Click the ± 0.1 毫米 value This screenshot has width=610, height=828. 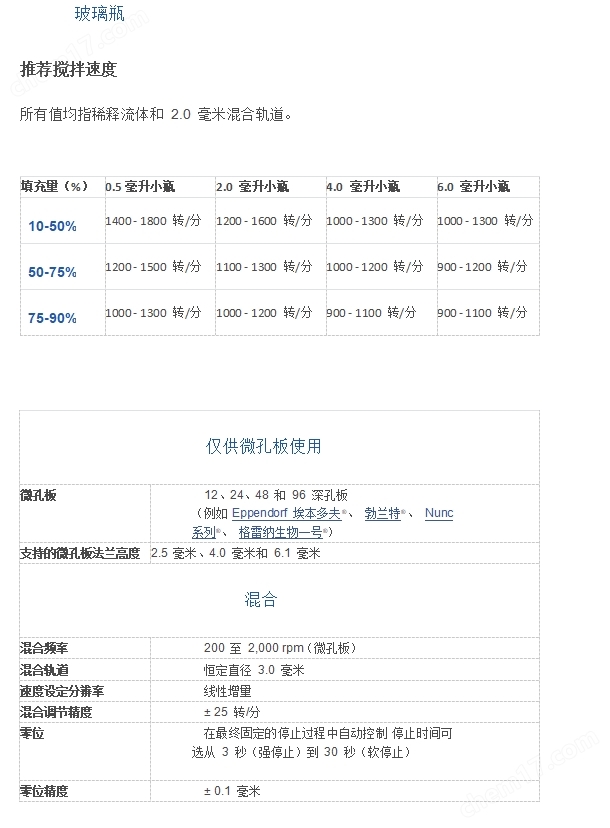232,791
